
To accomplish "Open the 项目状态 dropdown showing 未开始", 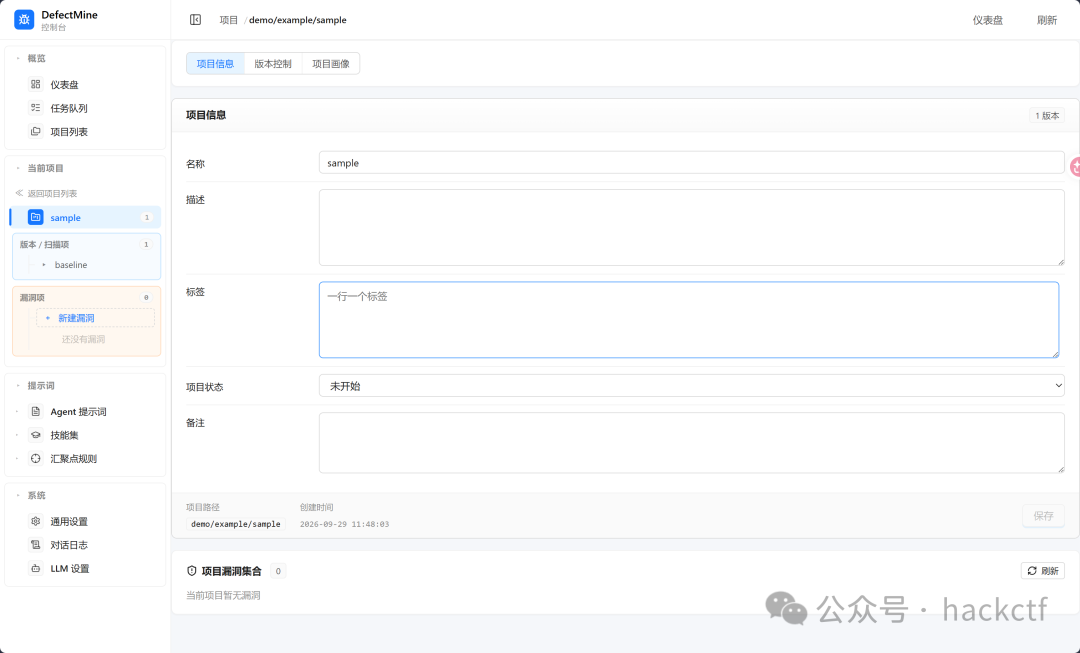I will pyautogui.click(x=692, y=386).
